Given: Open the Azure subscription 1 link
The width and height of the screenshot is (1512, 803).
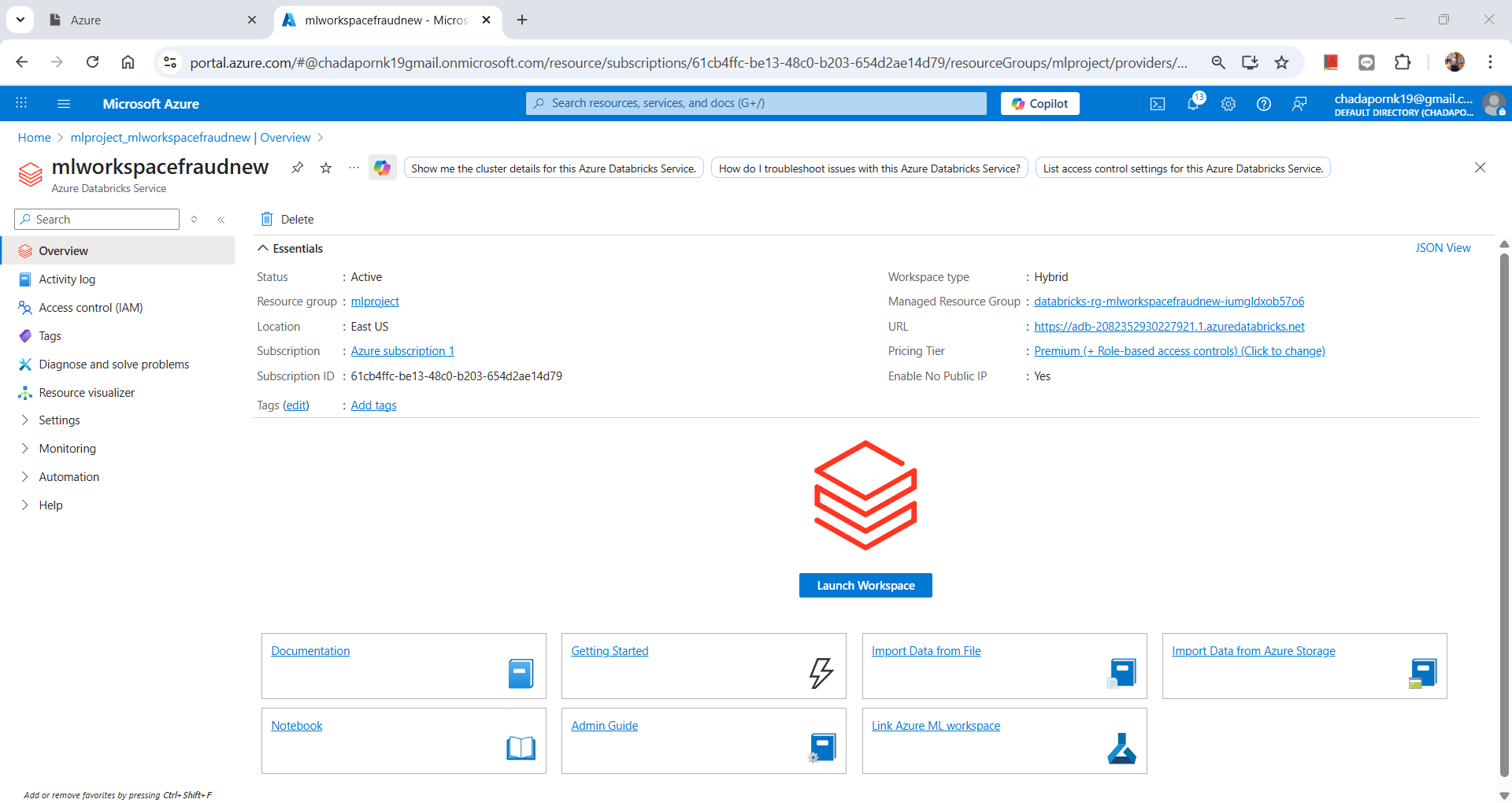Looking at the screenshot, I should tap(402, 351).
